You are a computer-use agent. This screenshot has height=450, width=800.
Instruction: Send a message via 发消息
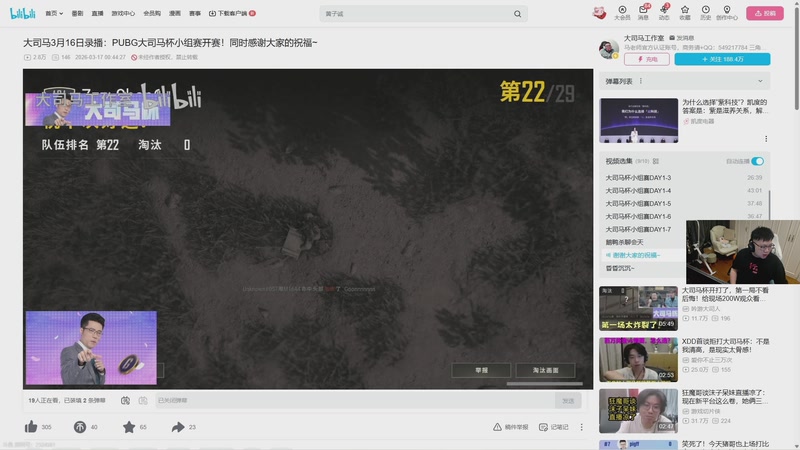(x=682, y=38)
